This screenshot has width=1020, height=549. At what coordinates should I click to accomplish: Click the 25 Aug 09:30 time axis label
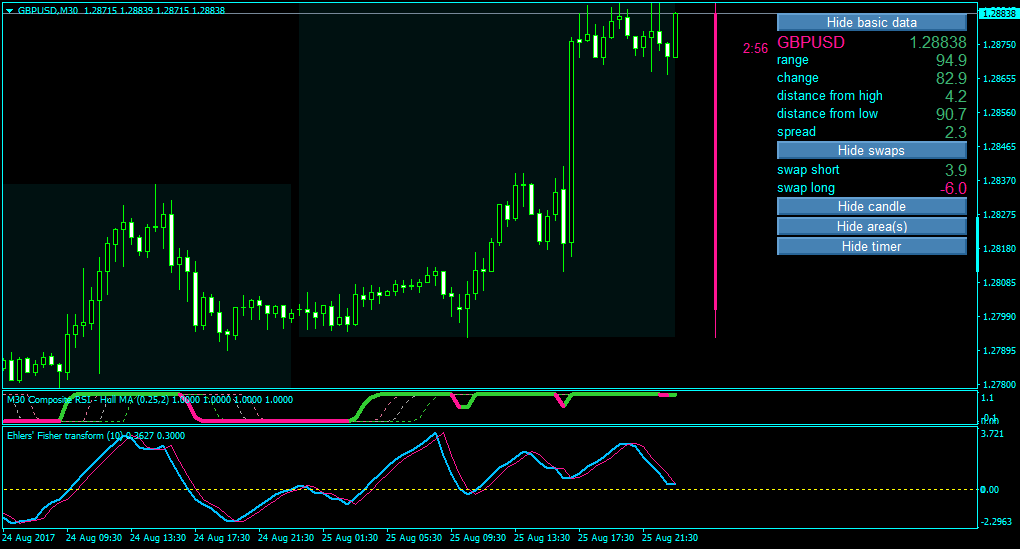pyautogui.click(x=477, y=538)
